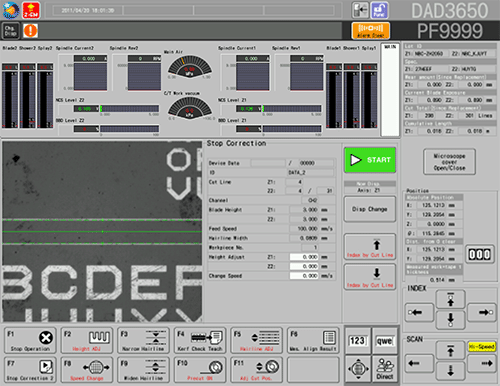Screen dimensions: 500x386
Task: Click the Spindle Rev1 graph
Action: (x=307, y=77)
